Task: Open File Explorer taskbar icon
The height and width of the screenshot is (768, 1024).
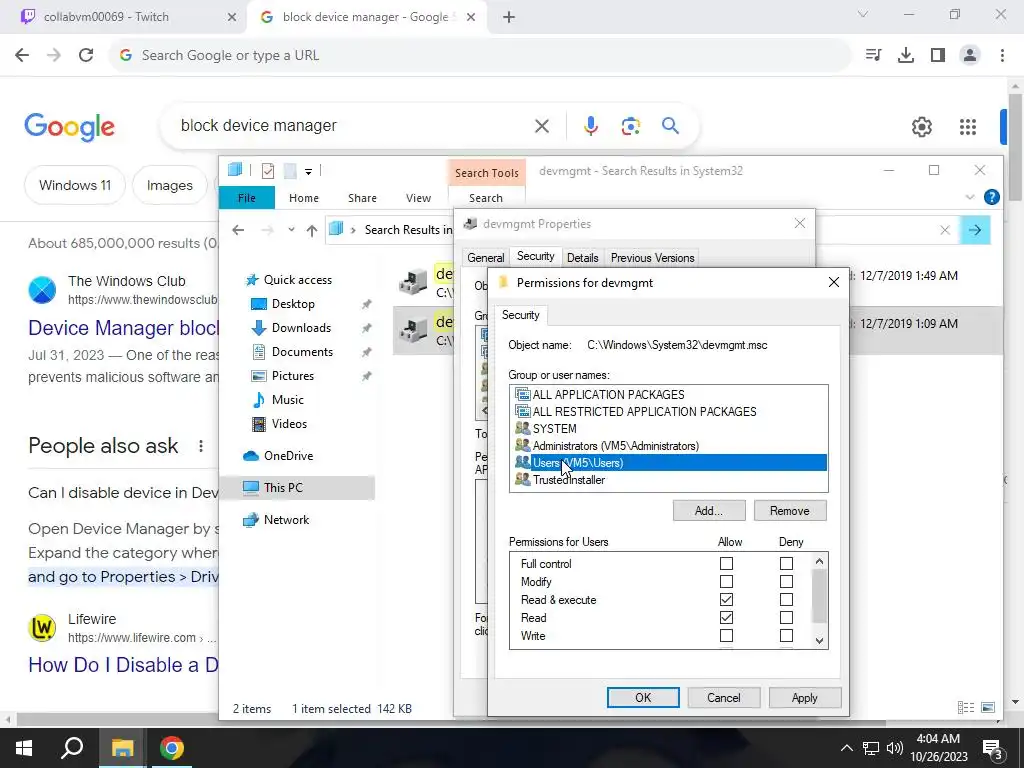Action: (122, 748)
